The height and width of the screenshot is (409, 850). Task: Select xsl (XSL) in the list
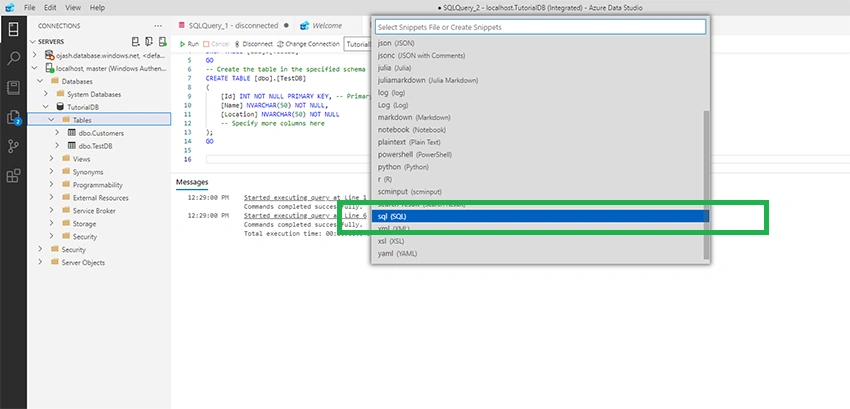(x=537, y=241)
